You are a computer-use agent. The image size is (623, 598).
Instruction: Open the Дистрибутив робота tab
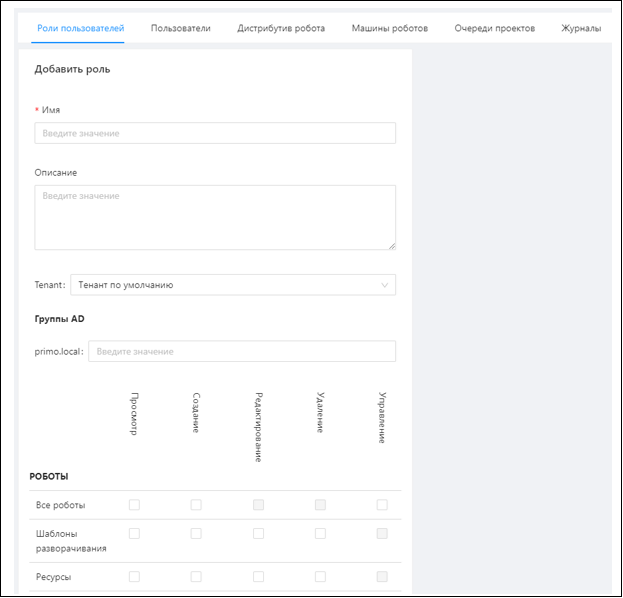coord(281,28)
